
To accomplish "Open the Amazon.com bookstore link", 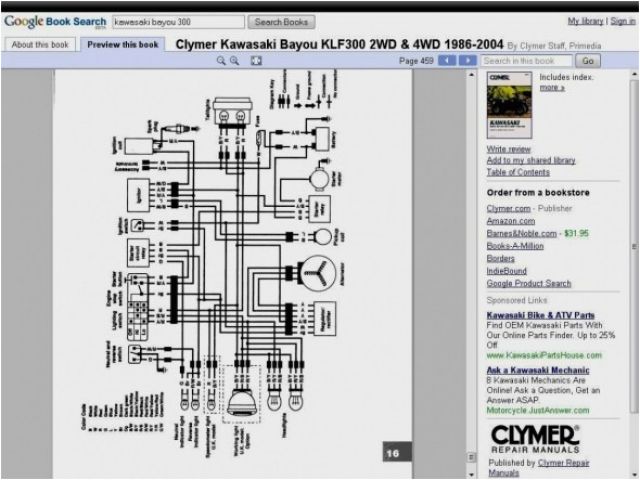I will pos(510,220).
